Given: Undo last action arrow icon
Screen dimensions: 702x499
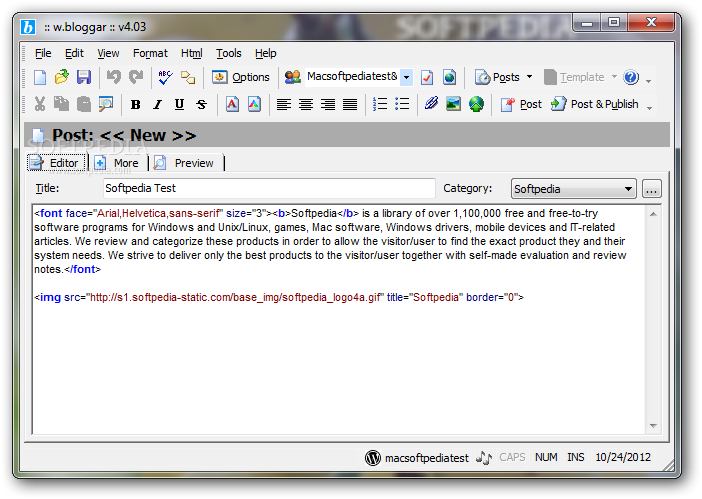Looking at the screenshot, I should pos(114,77).
